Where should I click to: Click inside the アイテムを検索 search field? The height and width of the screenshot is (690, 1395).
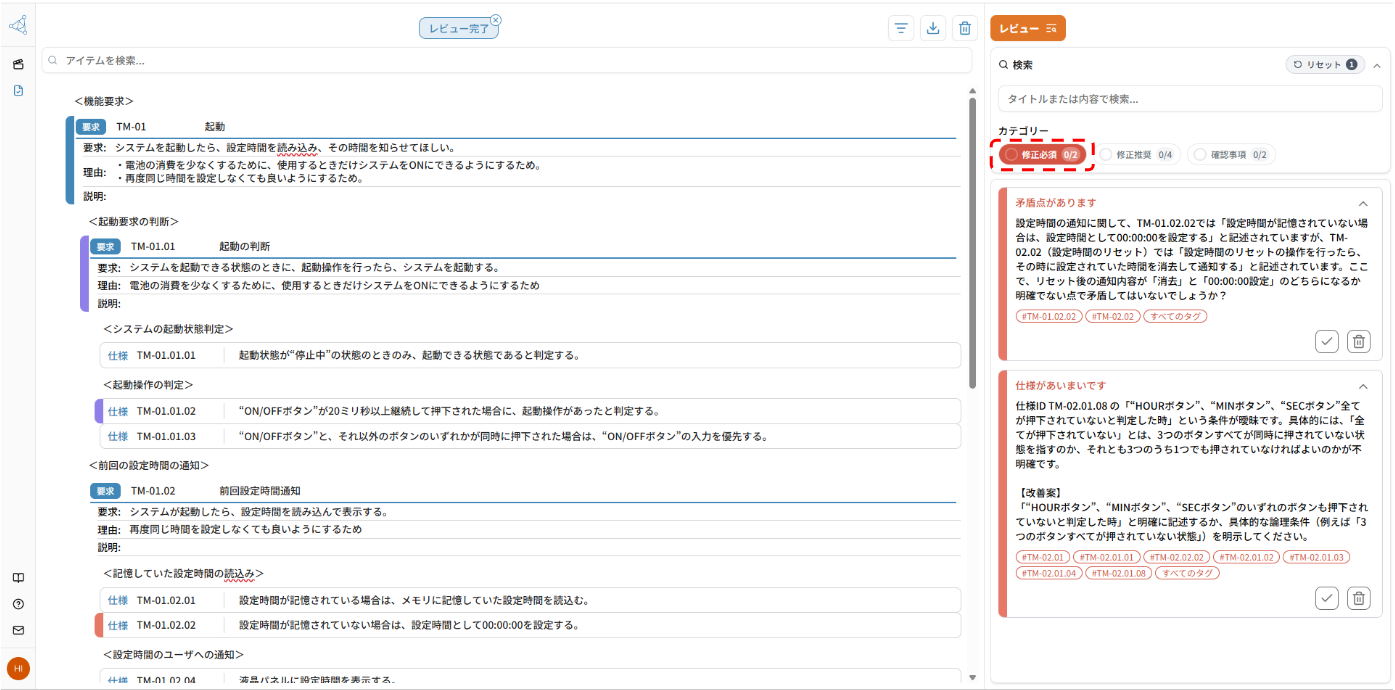pyautogui.click(x=300, y=61)
